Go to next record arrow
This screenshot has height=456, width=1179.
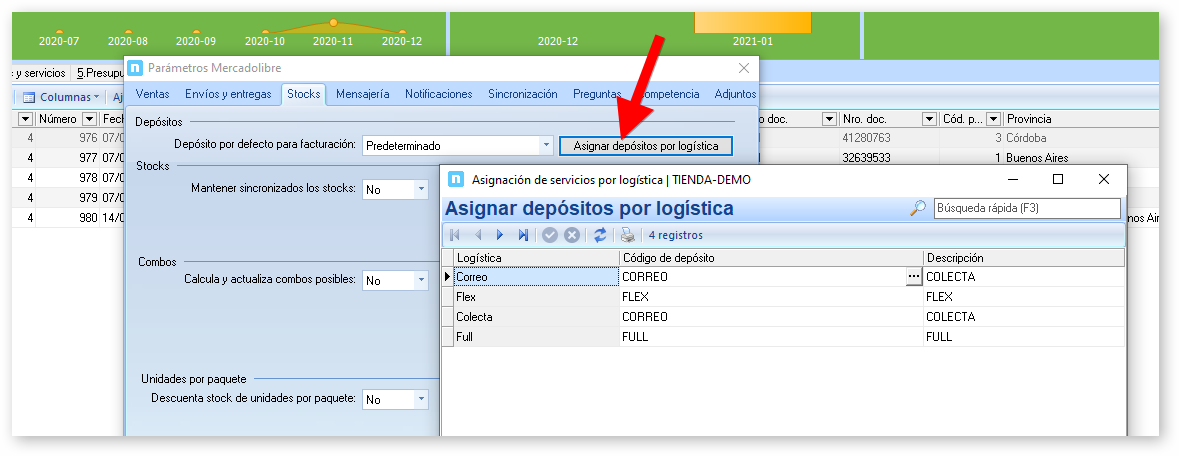(x=500, y=235)
